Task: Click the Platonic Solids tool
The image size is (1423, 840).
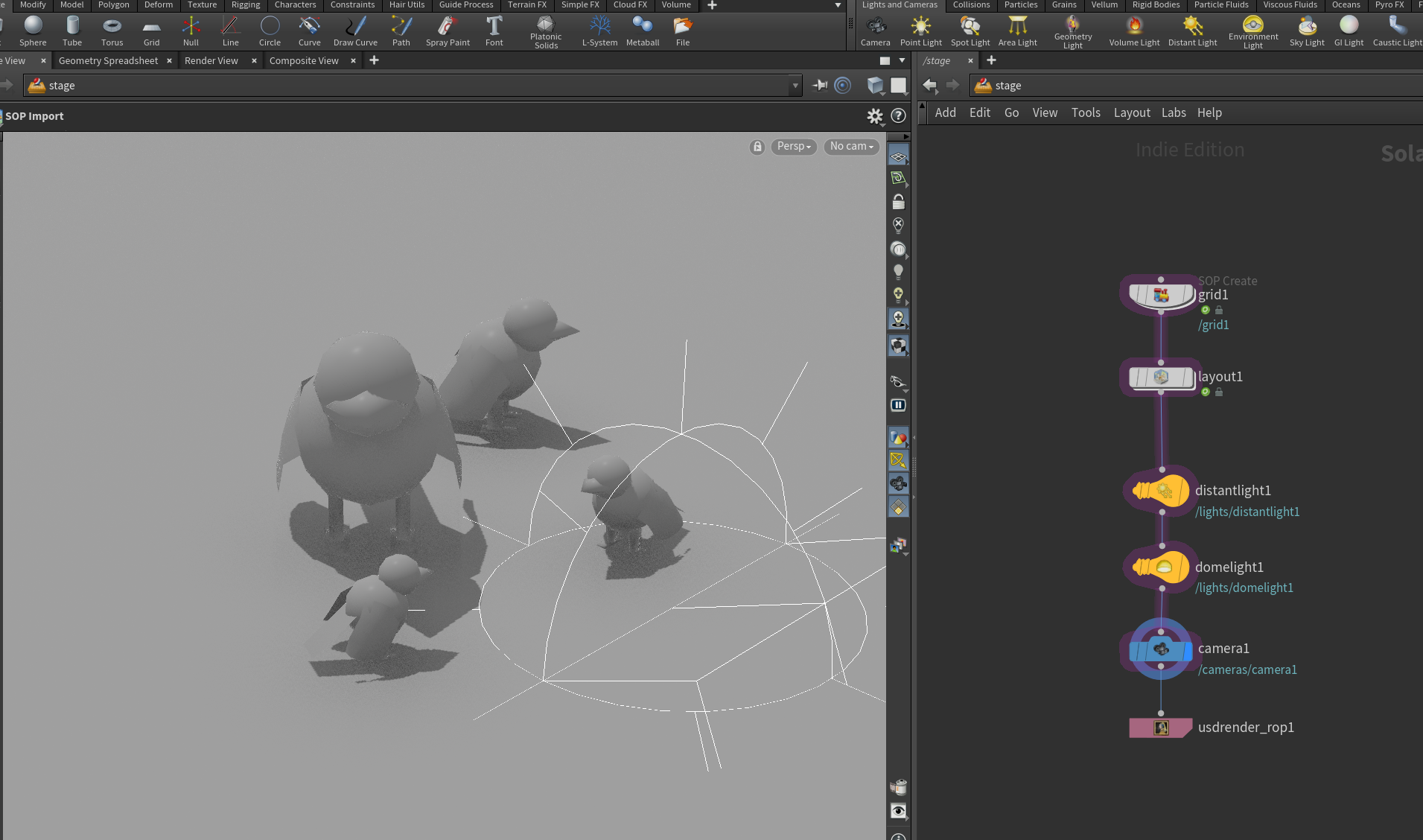Action: coord(546,33)
